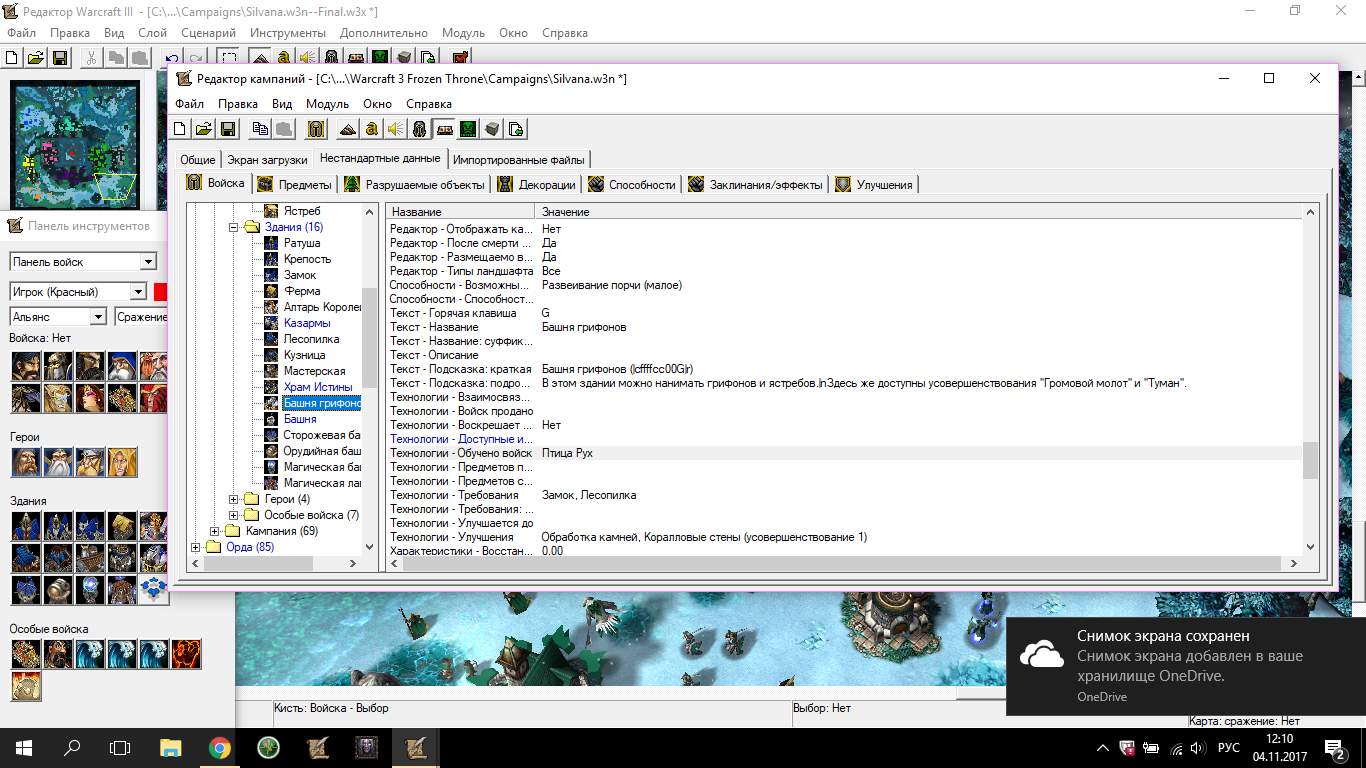Open File Explorer from the taskbar
Image resolution: width=1366 pixels, height=768 pixels.
[171, 747]
